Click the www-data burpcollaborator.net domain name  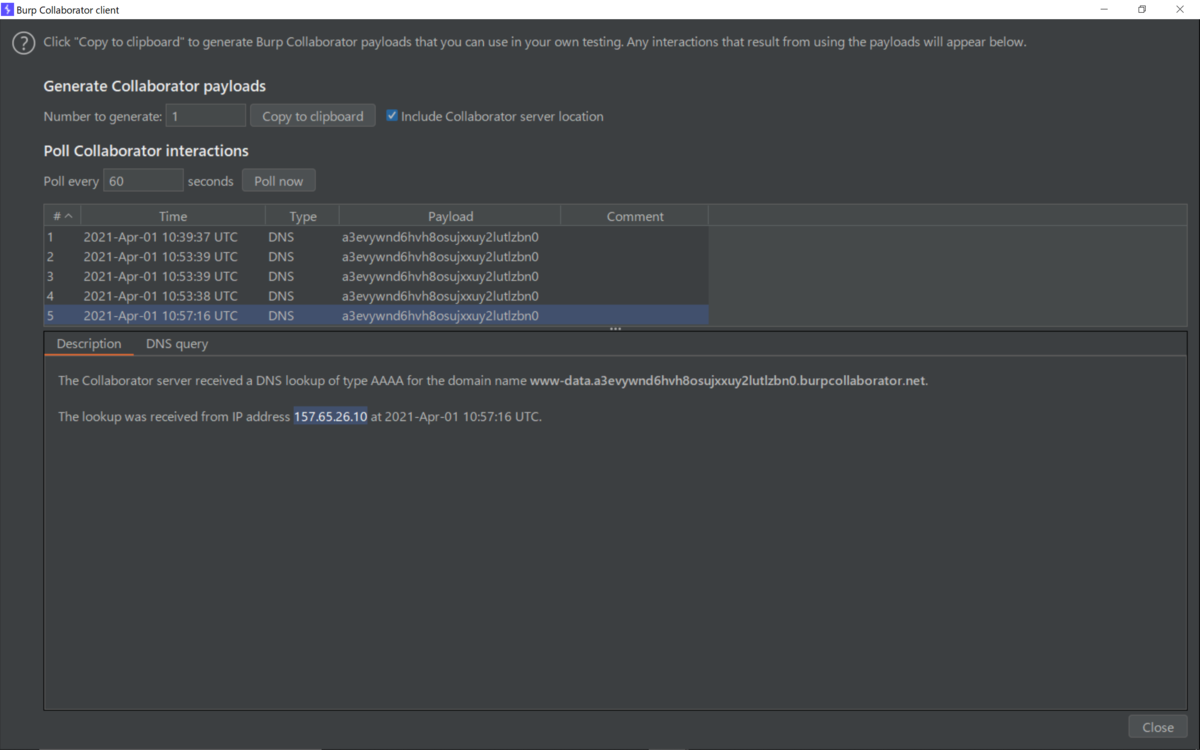point(728,381)
